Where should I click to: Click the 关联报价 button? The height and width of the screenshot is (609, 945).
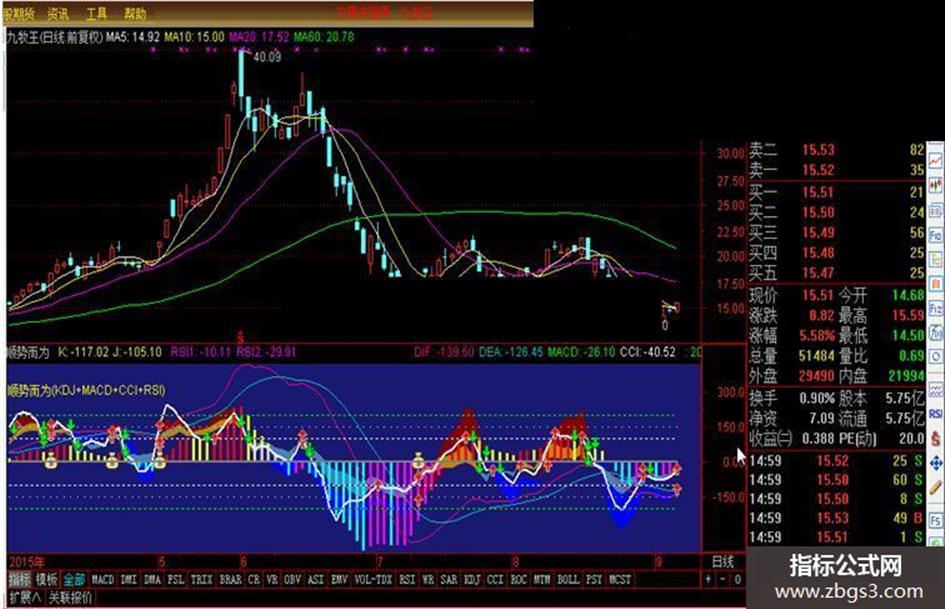click(71, 598)
